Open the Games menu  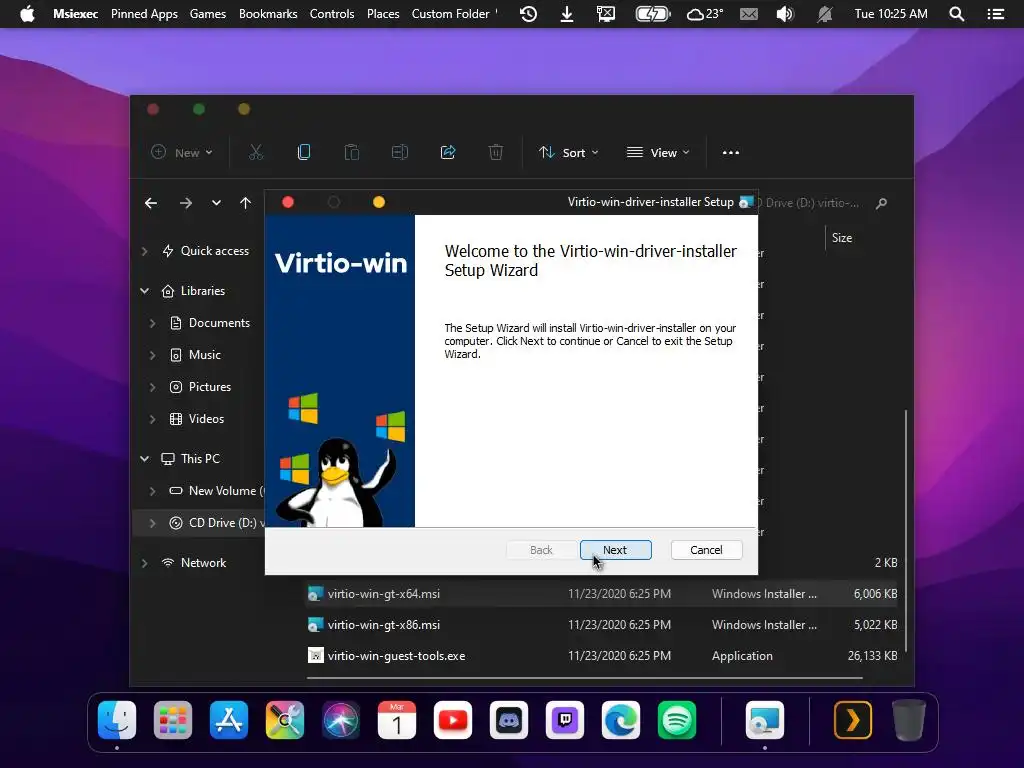[208, 14]
